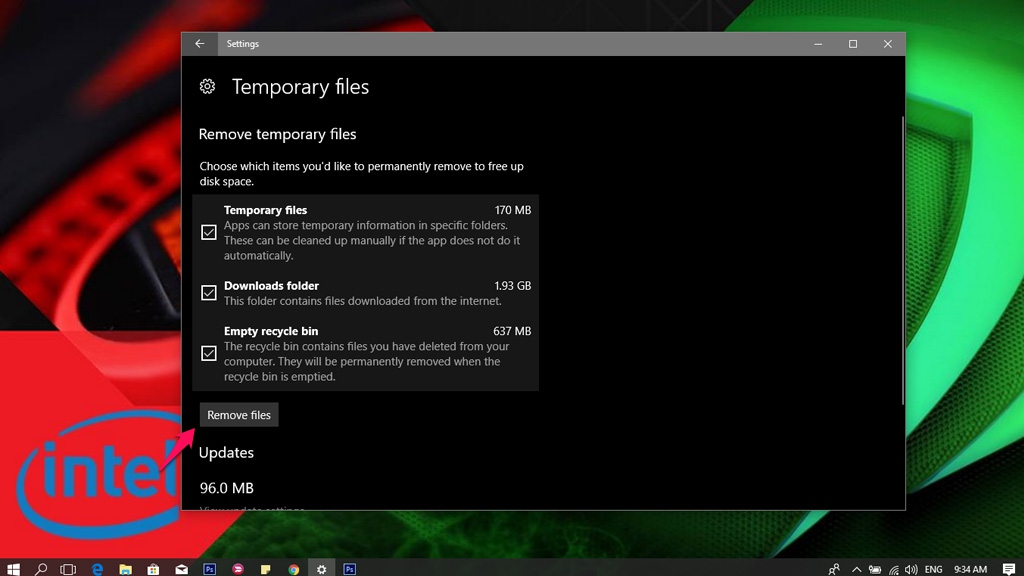Click the 96.0 MB updates size

pos(227,488)
